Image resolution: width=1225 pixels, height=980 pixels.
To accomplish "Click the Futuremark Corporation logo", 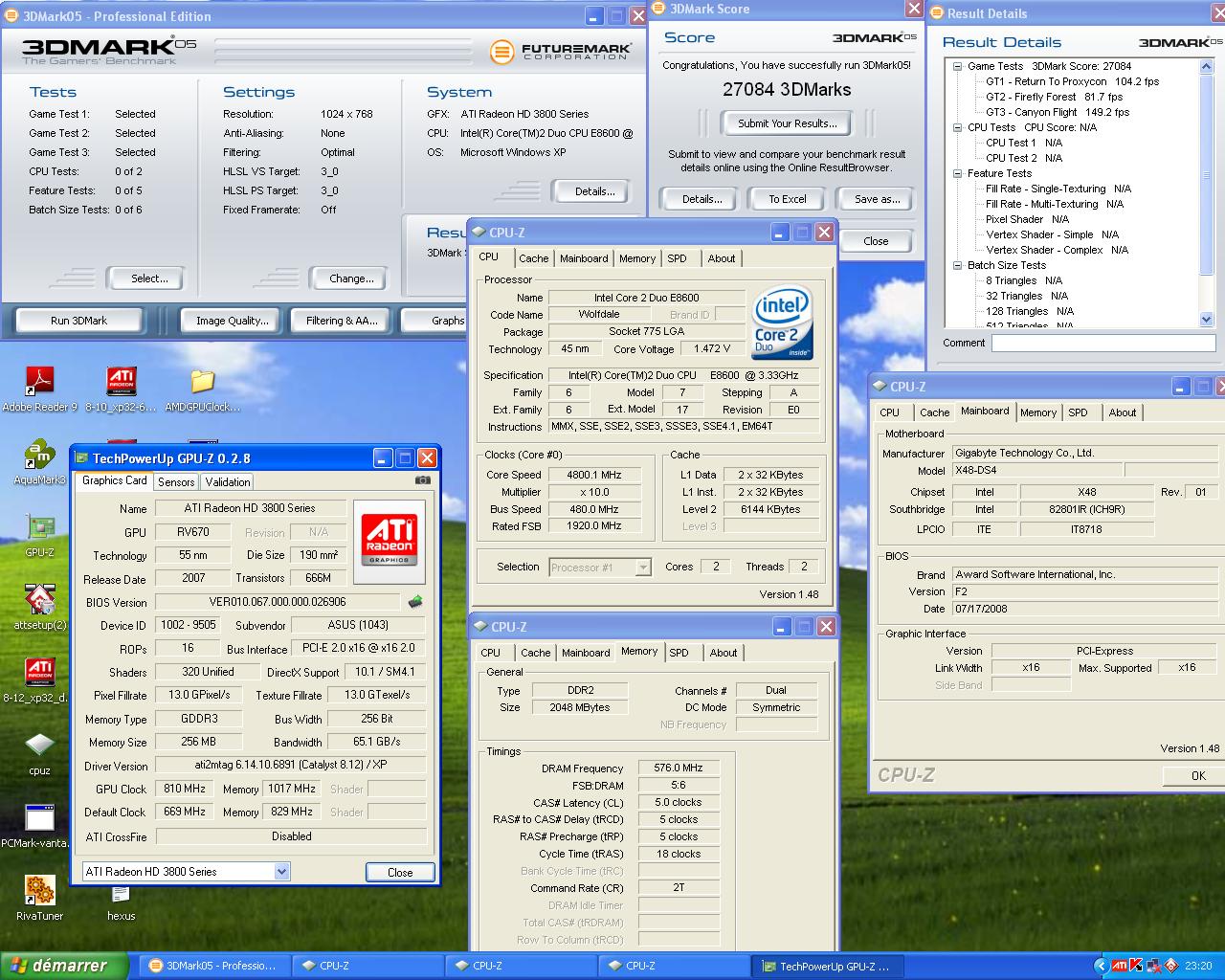I will coord(561,51).
